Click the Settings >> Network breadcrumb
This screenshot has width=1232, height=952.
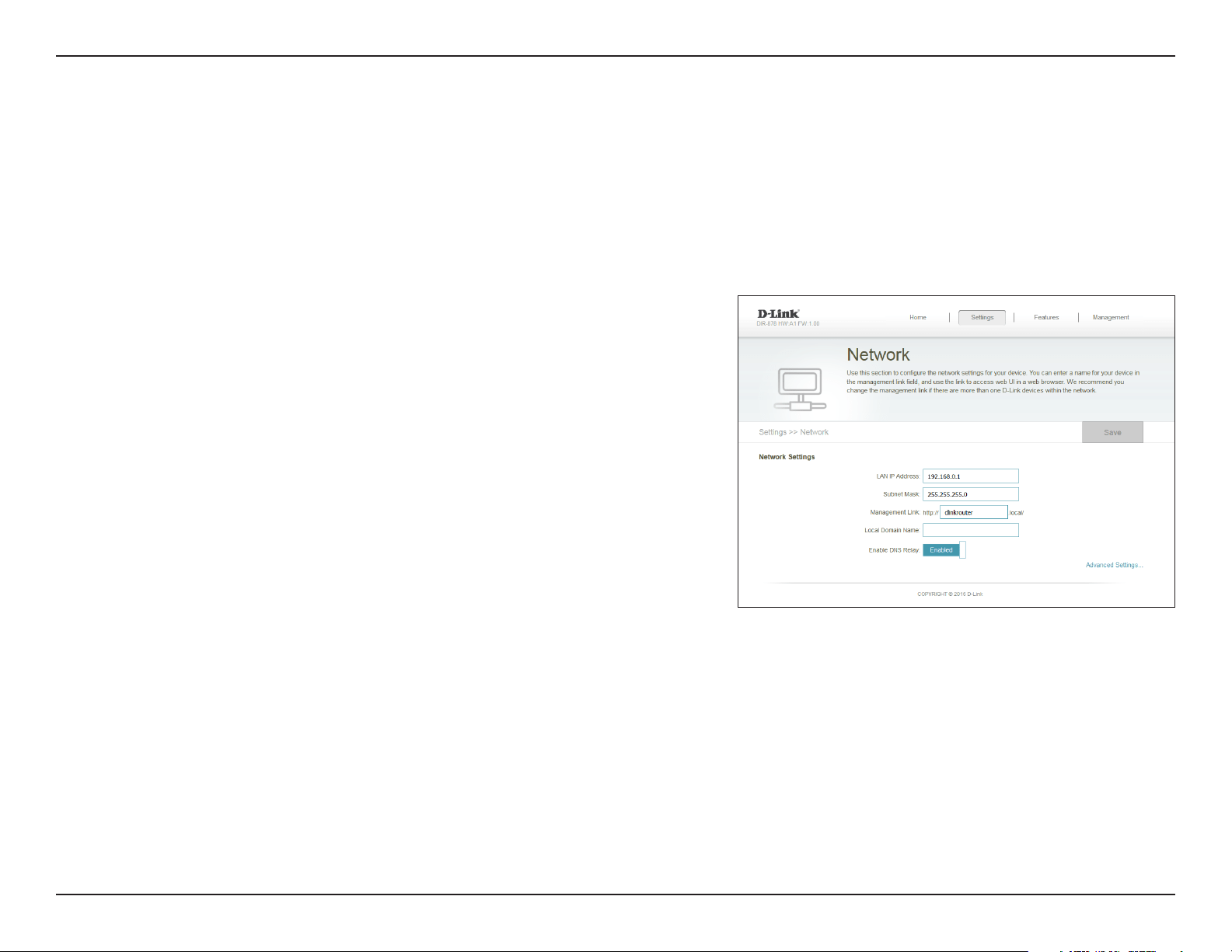click(x=794, y=432)
